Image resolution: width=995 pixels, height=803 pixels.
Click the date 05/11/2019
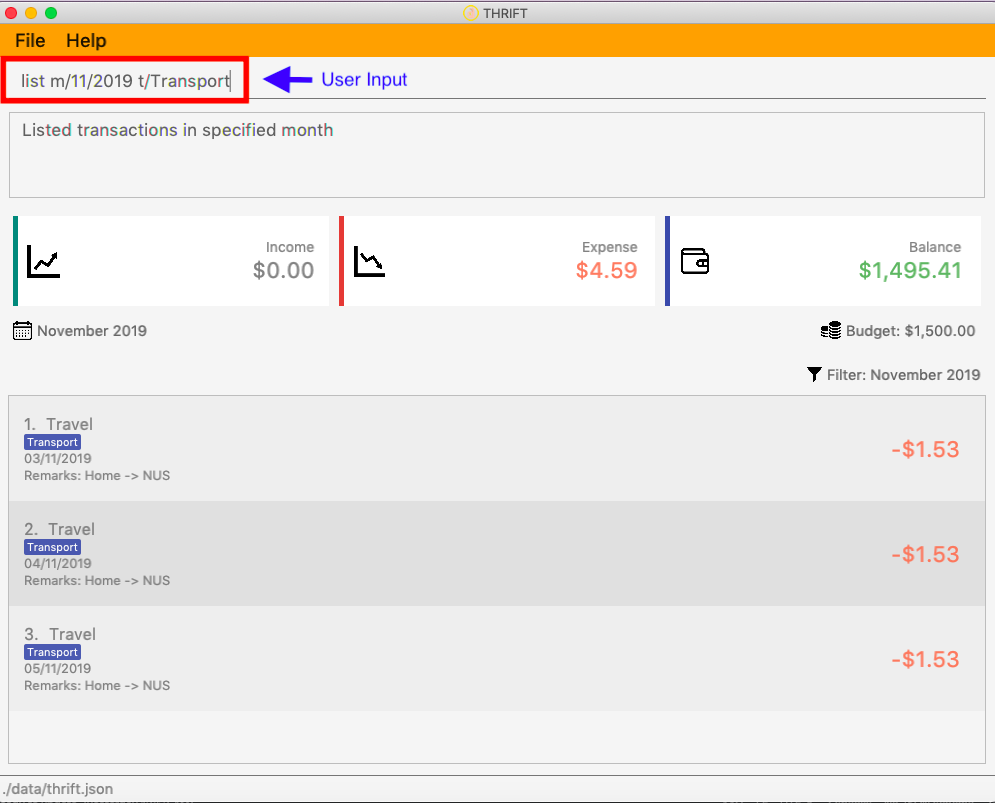tap(58, 668)
